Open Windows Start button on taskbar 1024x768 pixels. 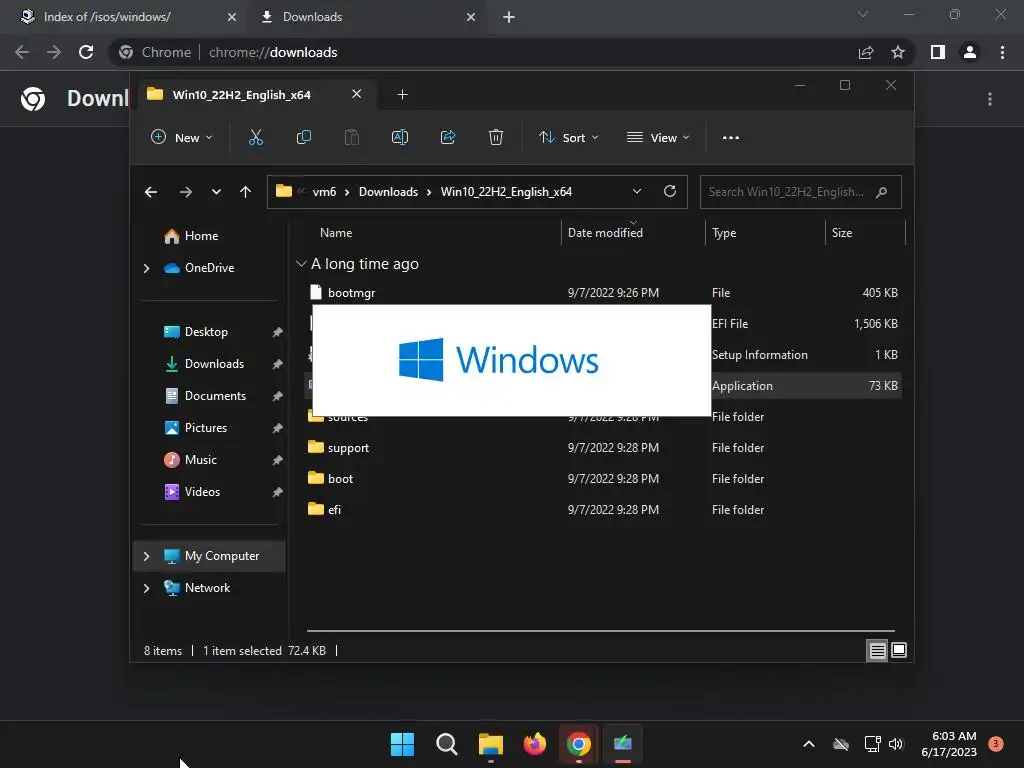point(402,744)
